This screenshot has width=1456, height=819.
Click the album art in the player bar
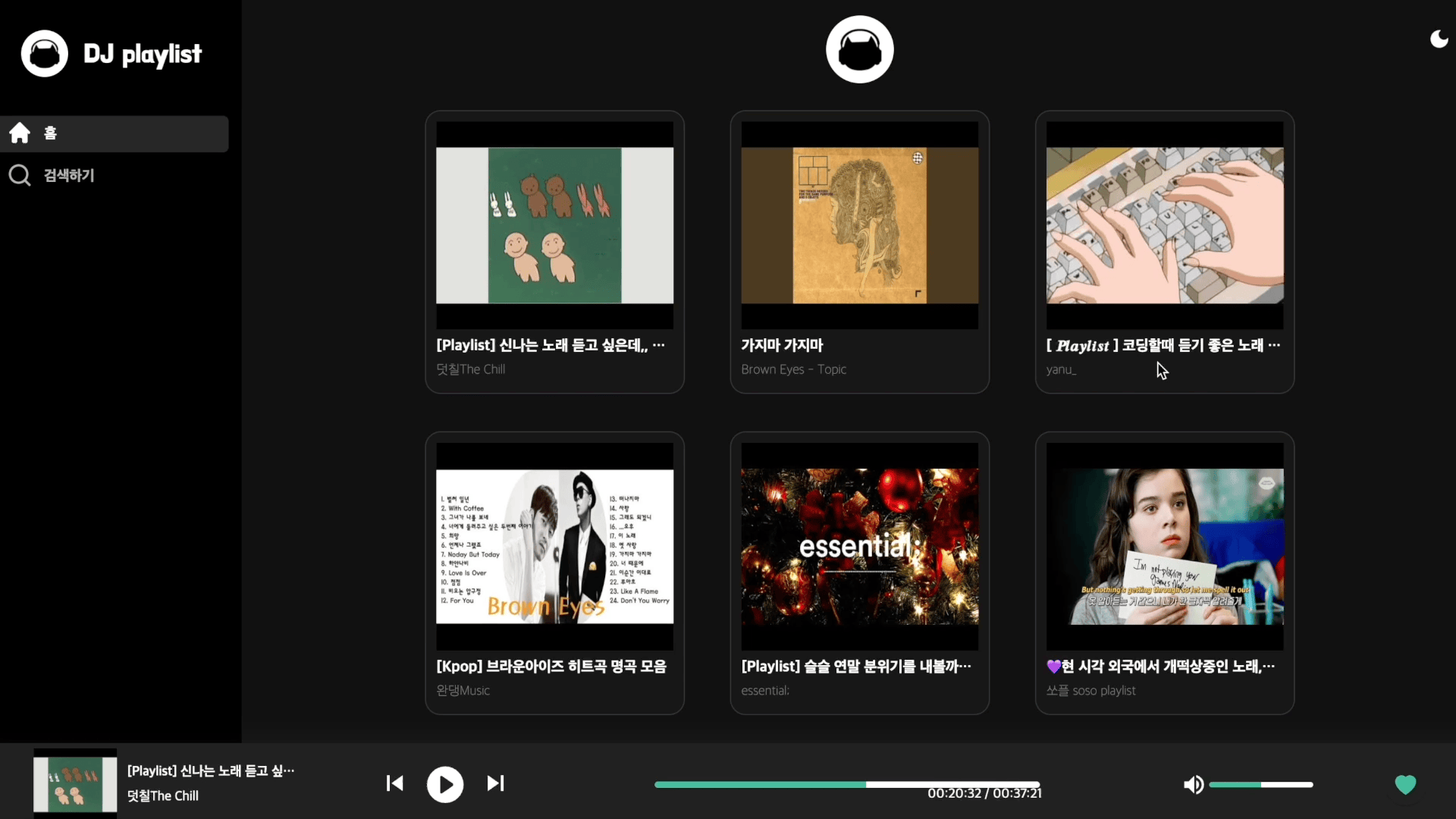(74, 781)
